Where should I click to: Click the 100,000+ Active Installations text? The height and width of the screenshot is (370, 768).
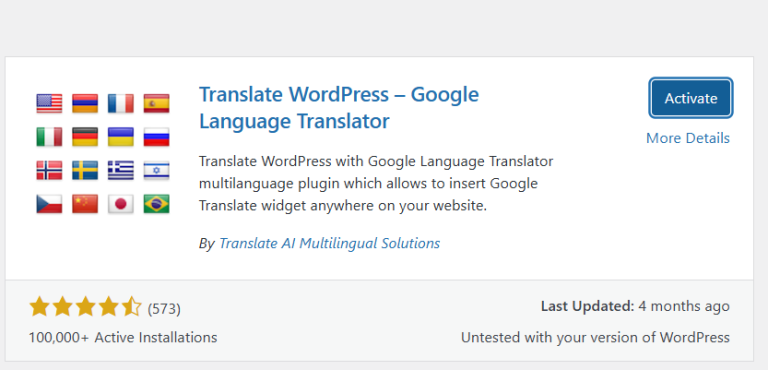pos(123,338)
